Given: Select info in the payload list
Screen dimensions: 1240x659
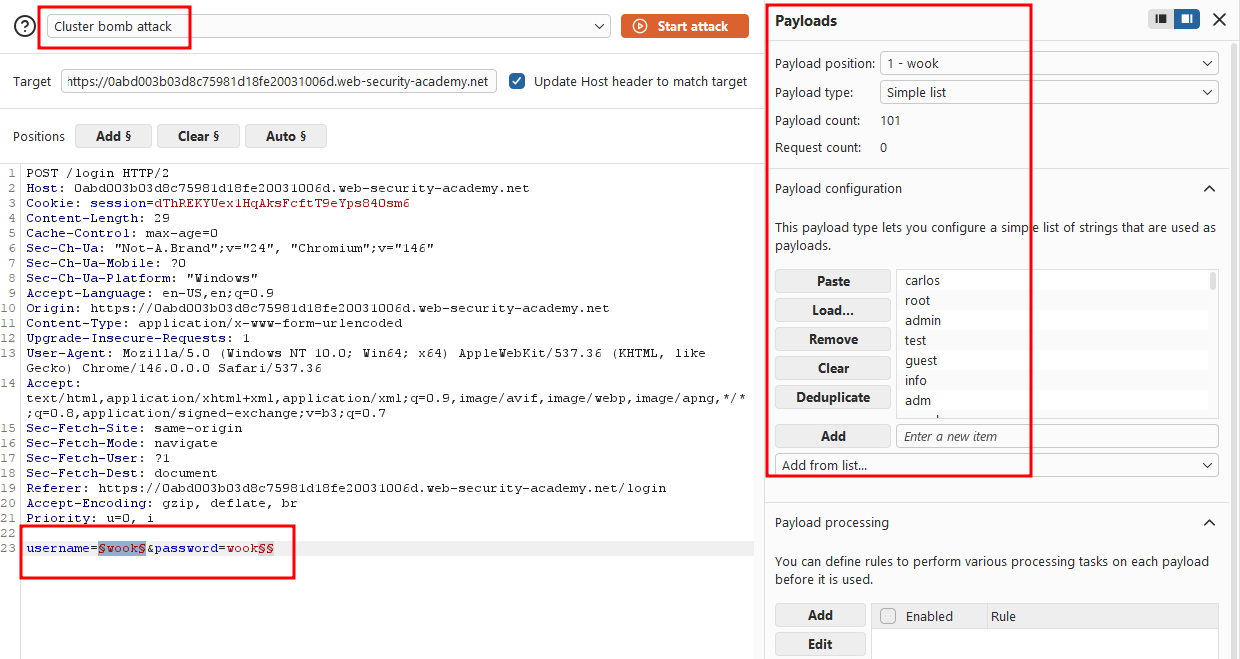Looking at the screenshot, I should [1052, 381].
